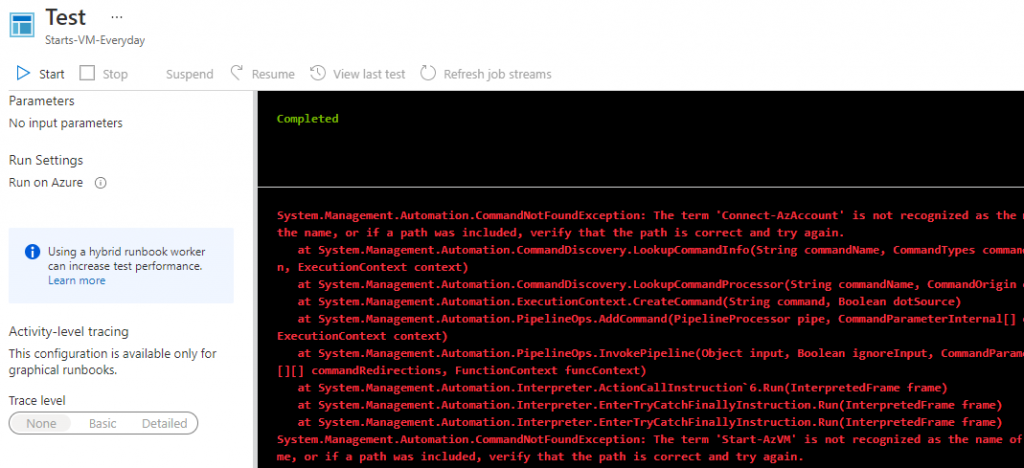Click the Run Settings heading

pyautogui.click(x=46, y=160)
